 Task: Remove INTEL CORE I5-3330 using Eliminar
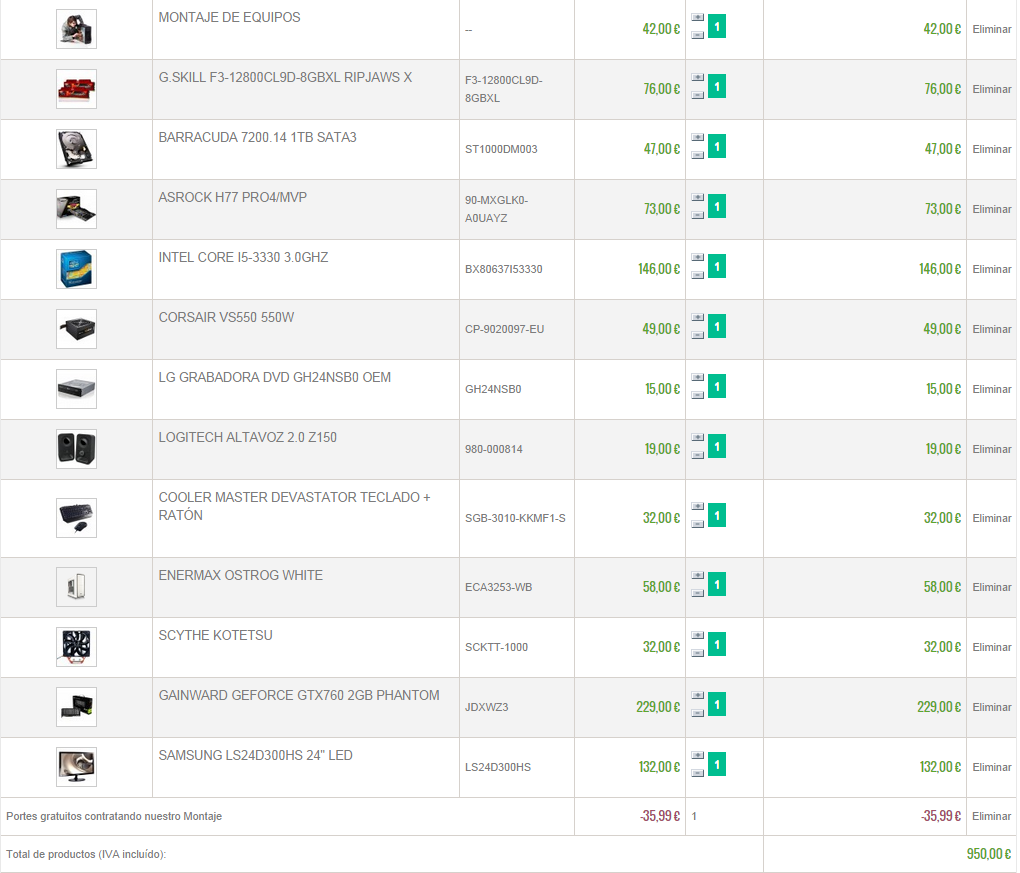tap(991, 269)
